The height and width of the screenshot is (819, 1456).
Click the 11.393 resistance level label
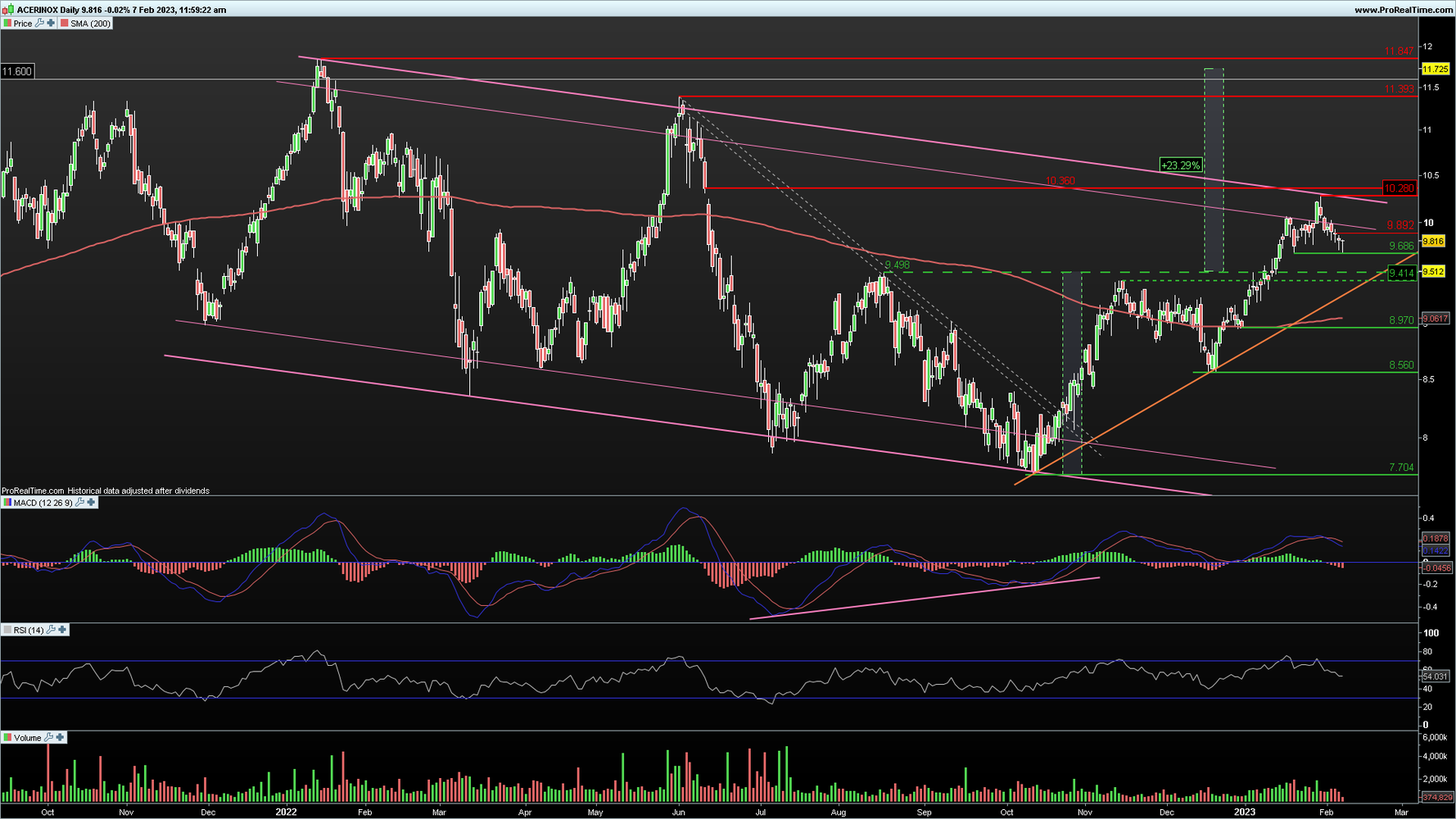pos(1399,89)
